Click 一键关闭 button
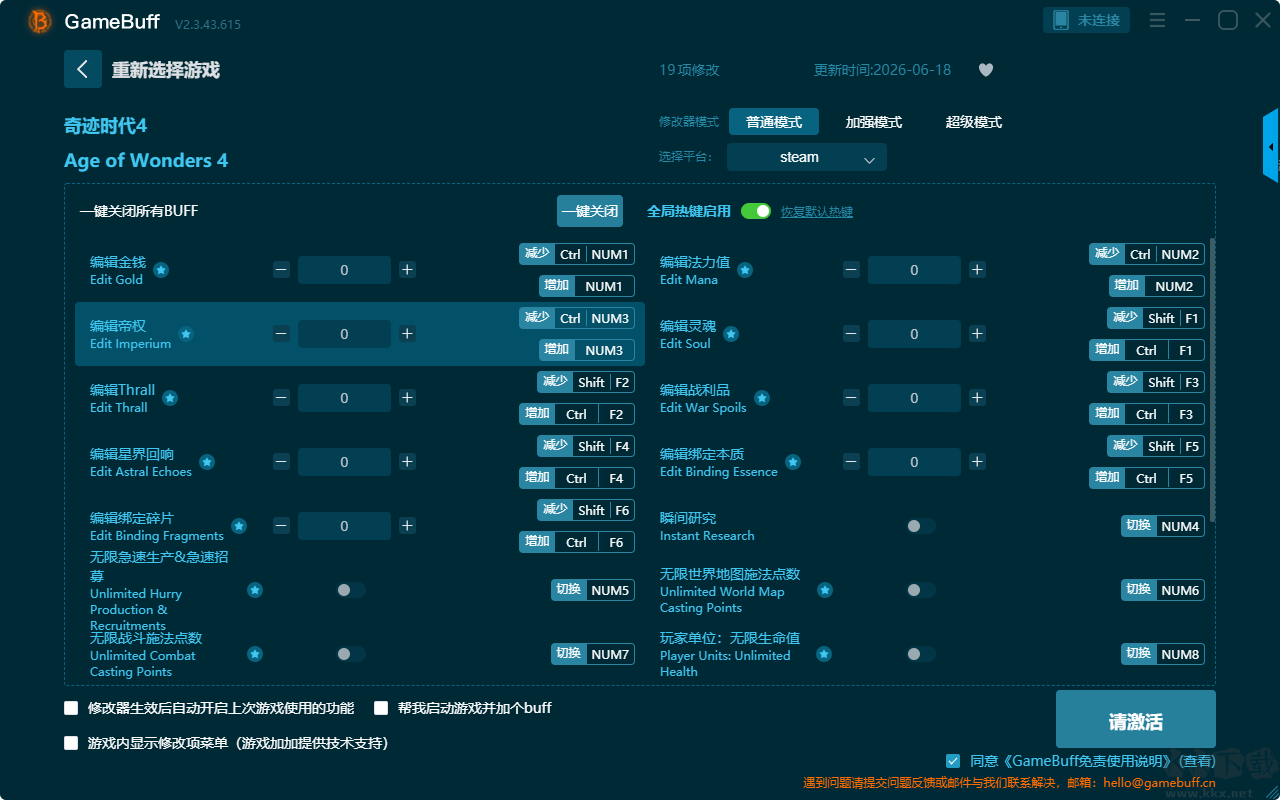Screen dimensions: 1280x800 click(x=590, y=211)
